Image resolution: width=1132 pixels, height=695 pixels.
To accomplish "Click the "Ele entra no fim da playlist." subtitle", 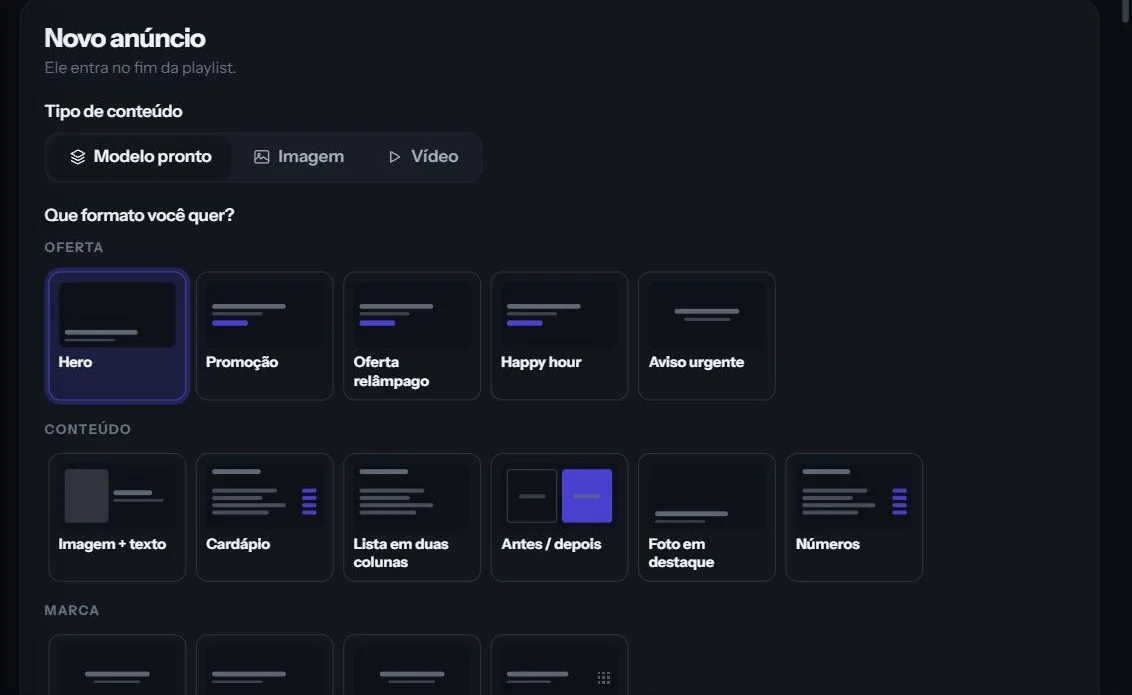I will click(140, 68).
